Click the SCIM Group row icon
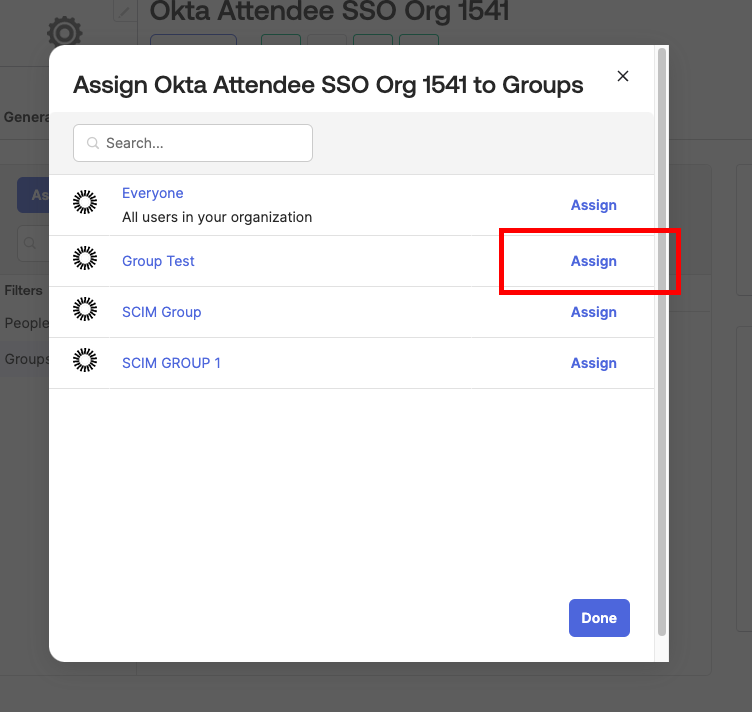This screenshot has height=712, width=752. (85, 309)
